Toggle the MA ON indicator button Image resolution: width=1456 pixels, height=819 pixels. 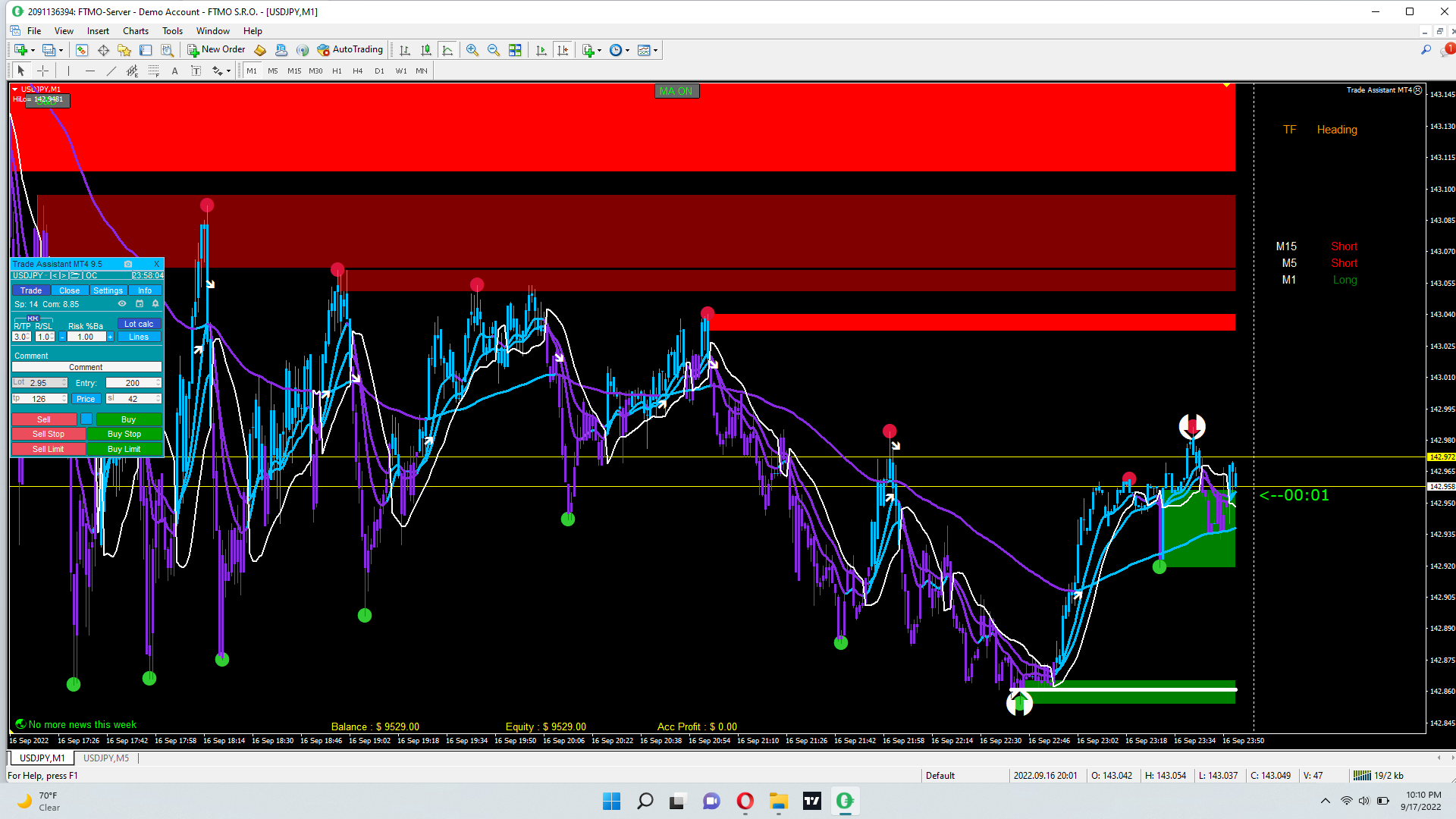pyautogui.click(x=676, y=91)
